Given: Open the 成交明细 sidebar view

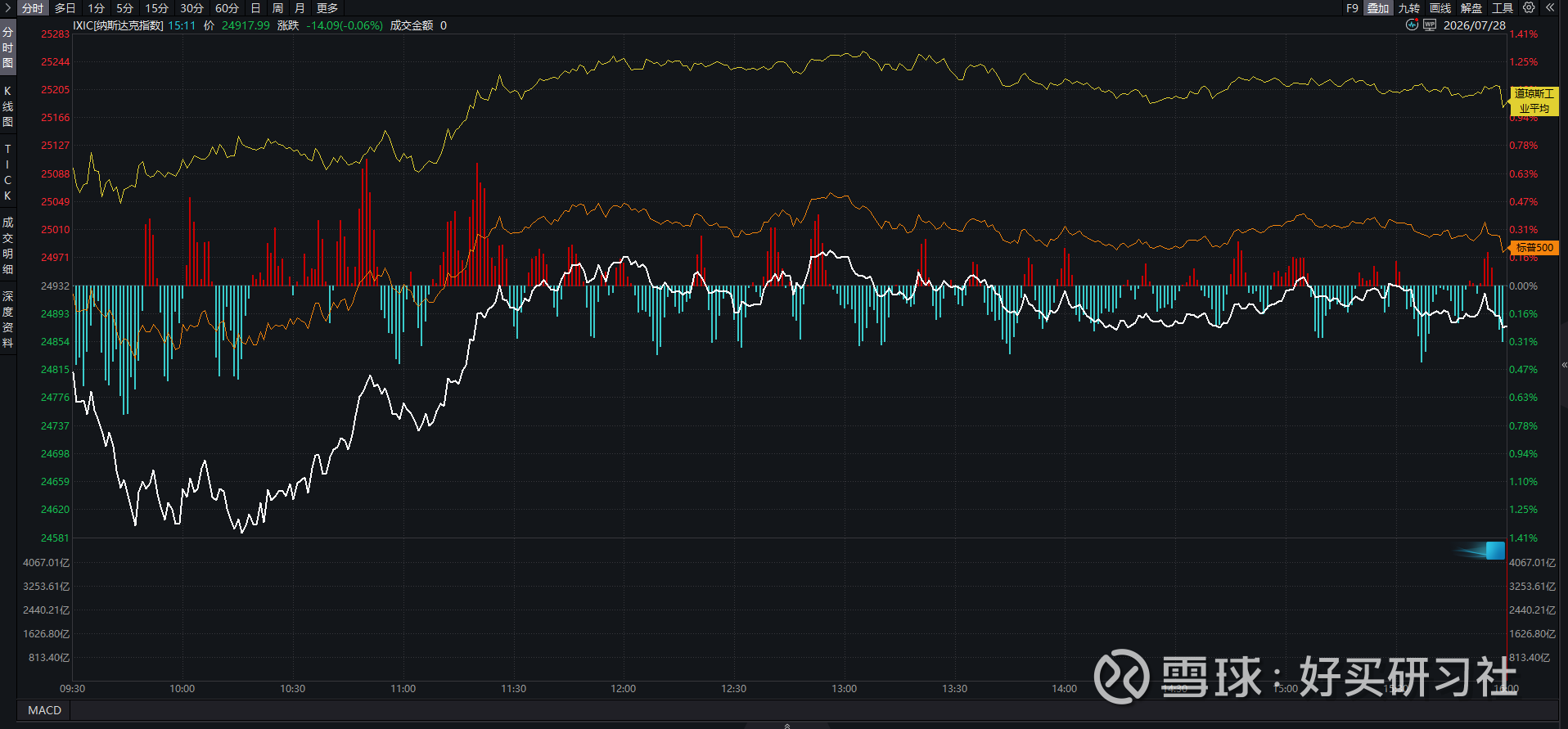Looking at the screenshot, I should point(7,245).
